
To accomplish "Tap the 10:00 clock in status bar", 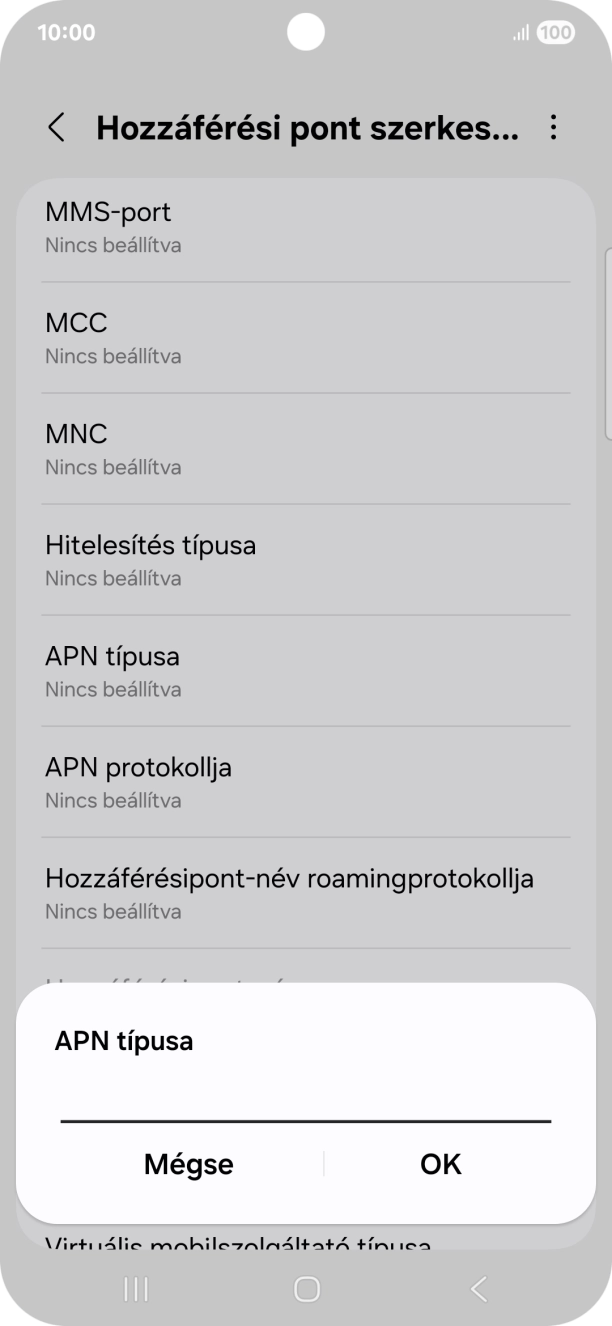I will tap(64, 32).
